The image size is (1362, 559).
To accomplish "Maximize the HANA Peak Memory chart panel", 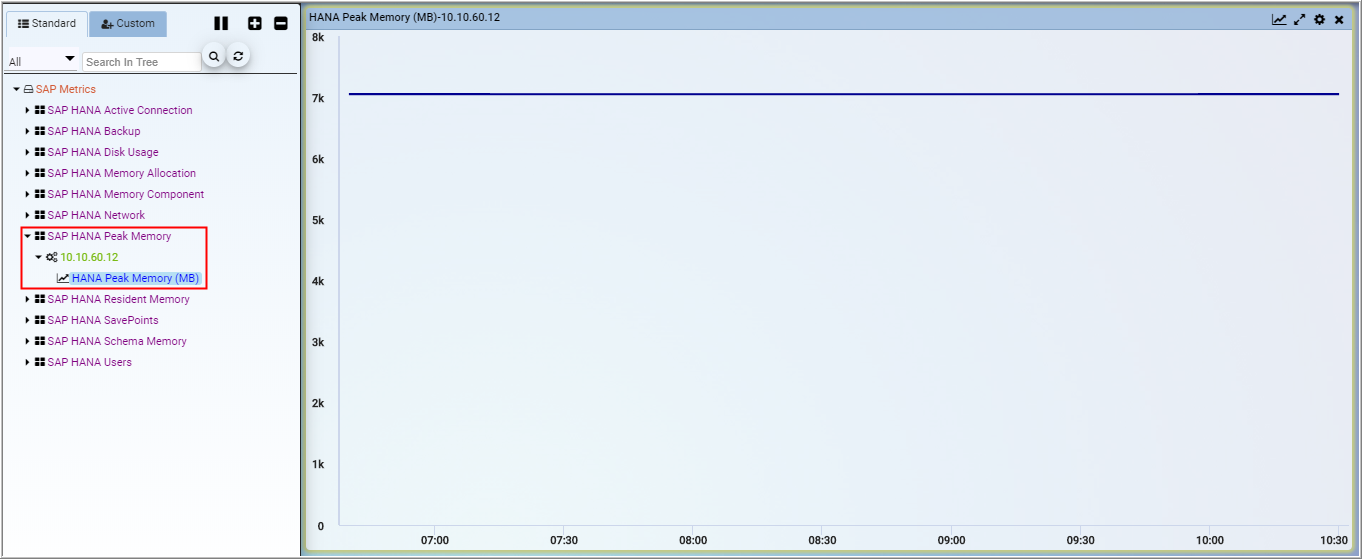I will [1300, 19].
